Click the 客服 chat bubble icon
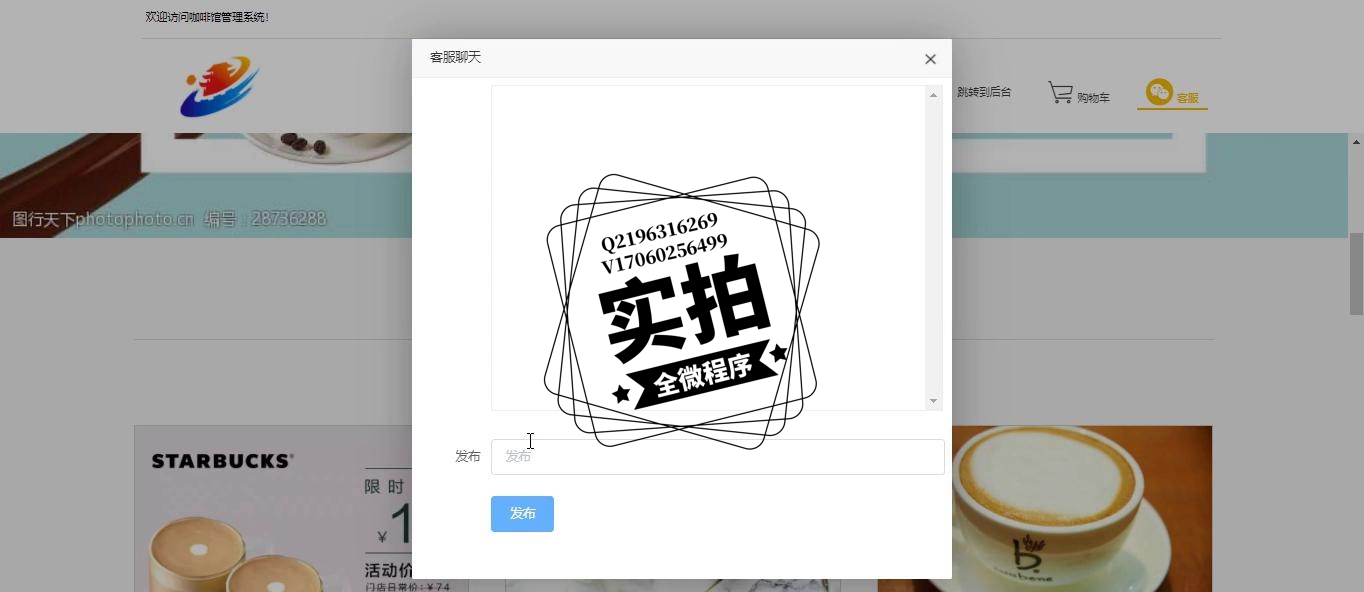The image size is (1364, 592). pyautogui.click(x=1159, y=93)
